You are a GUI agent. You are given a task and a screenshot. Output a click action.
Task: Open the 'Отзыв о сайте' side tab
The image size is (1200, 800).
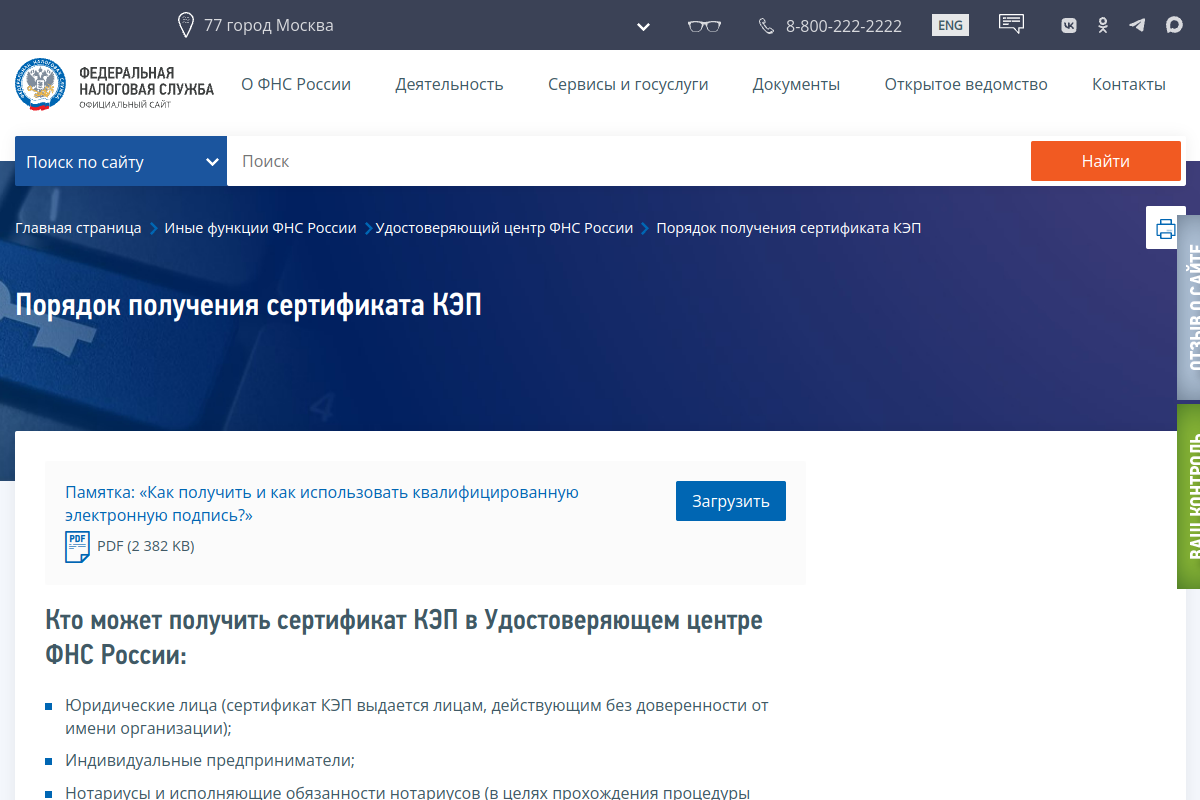(1188, 308)
